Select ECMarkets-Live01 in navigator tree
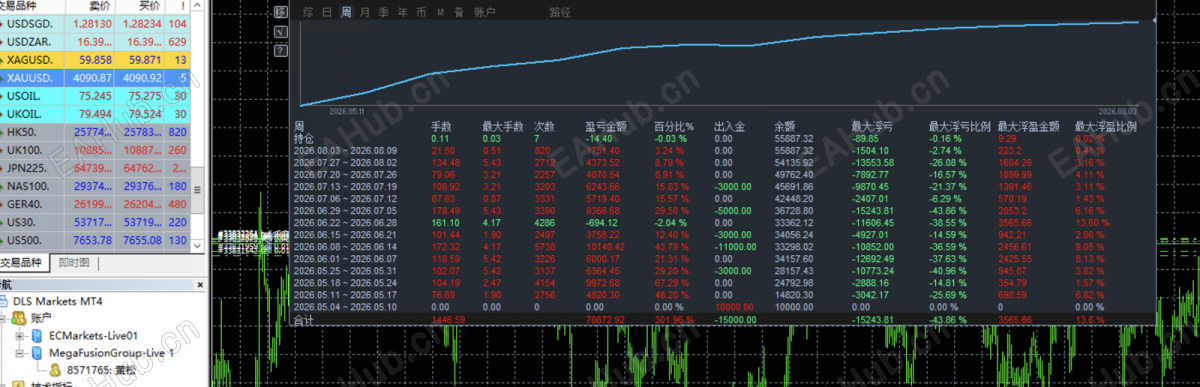The height and width of the screenshot is (387, 1200). 93,336
